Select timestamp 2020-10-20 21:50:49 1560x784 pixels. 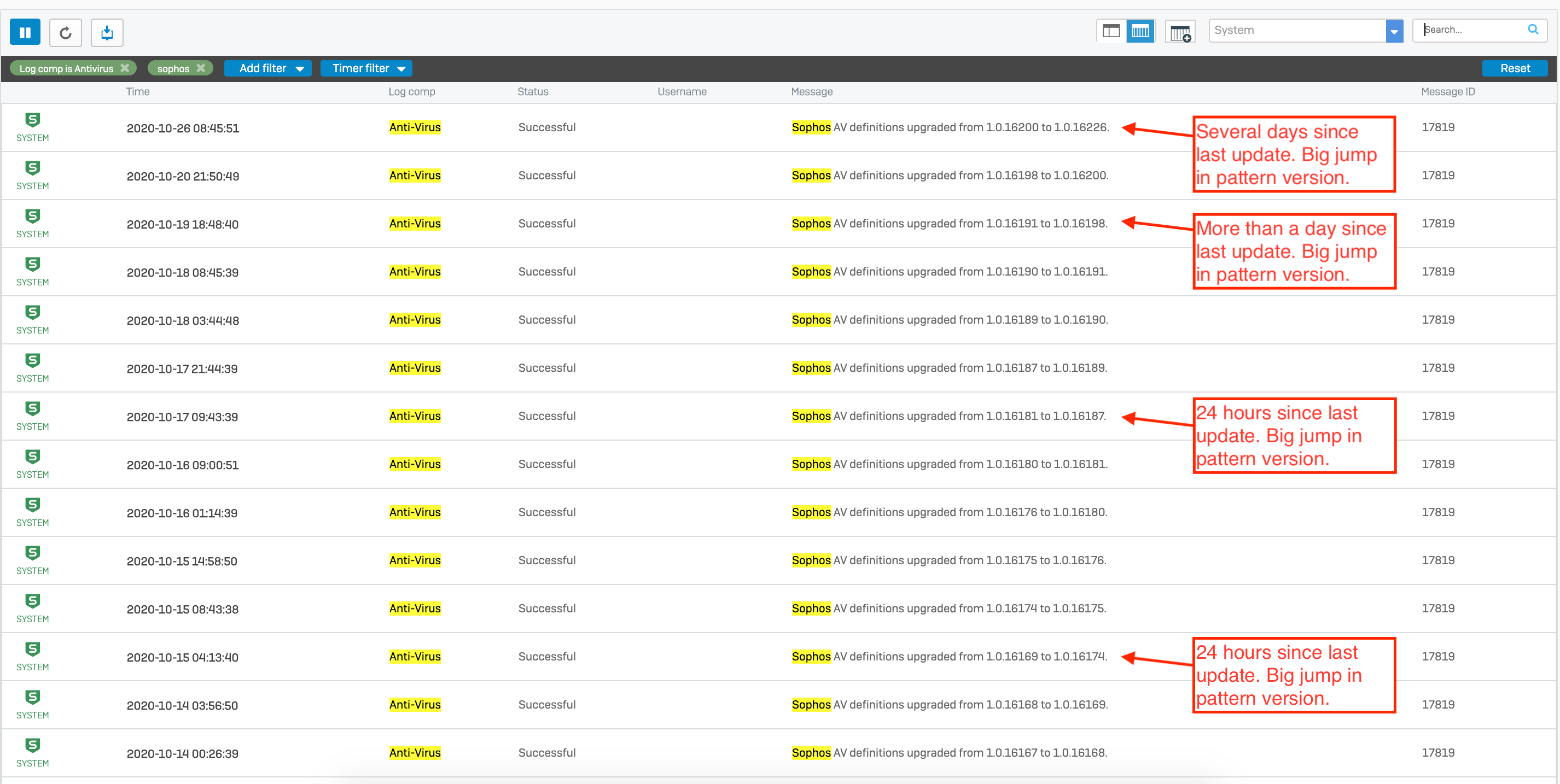click(182, 176)
